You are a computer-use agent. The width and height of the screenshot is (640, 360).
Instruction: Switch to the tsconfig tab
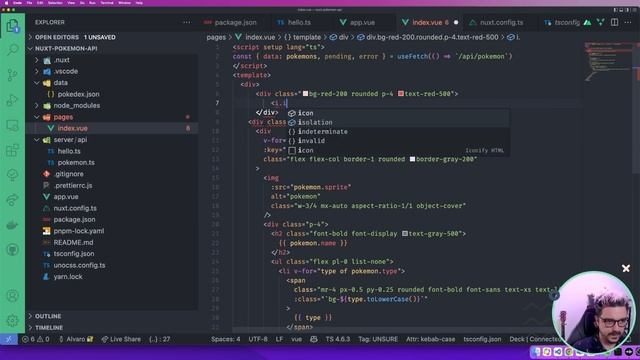tap(562, 22)
